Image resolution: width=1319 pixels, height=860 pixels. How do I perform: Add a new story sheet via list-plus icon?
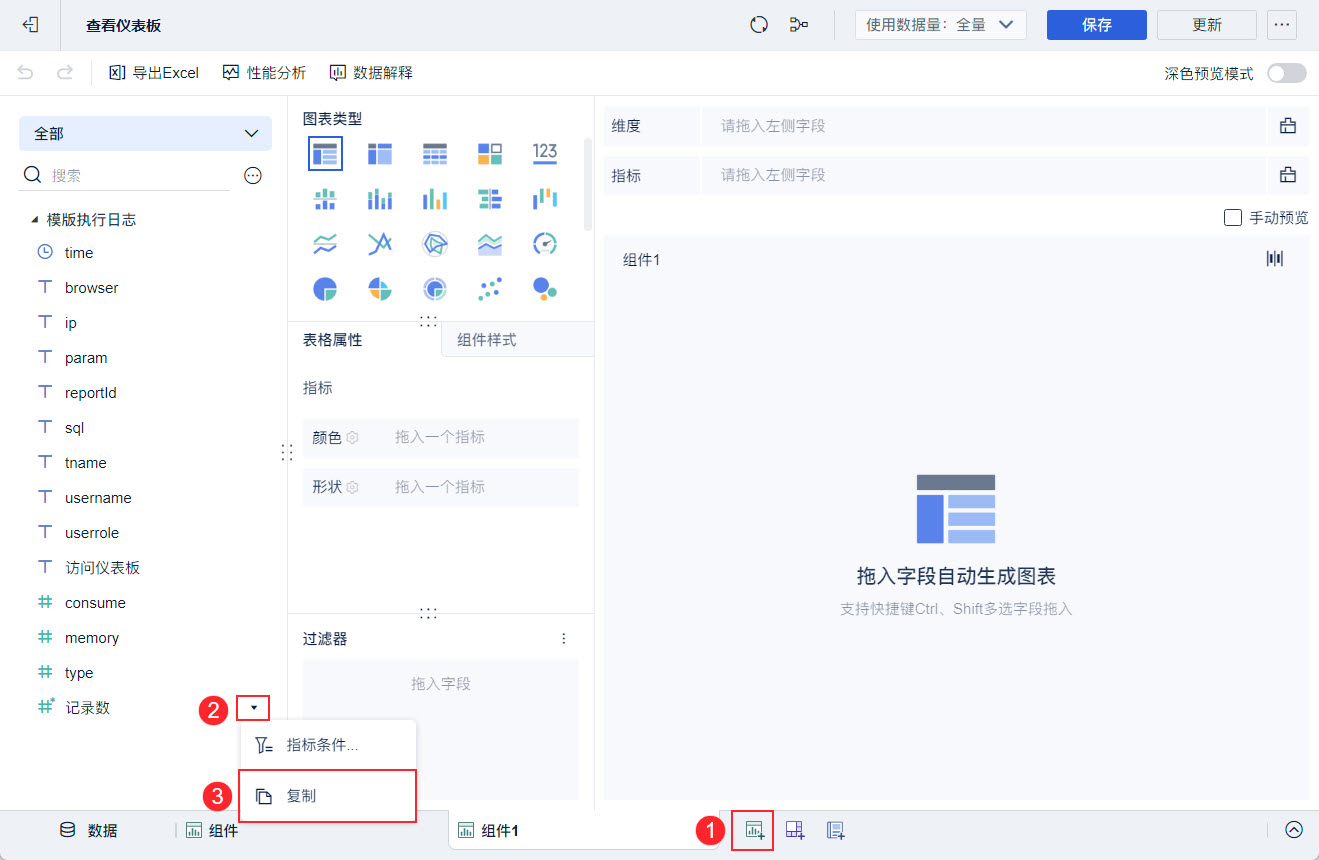836,830
